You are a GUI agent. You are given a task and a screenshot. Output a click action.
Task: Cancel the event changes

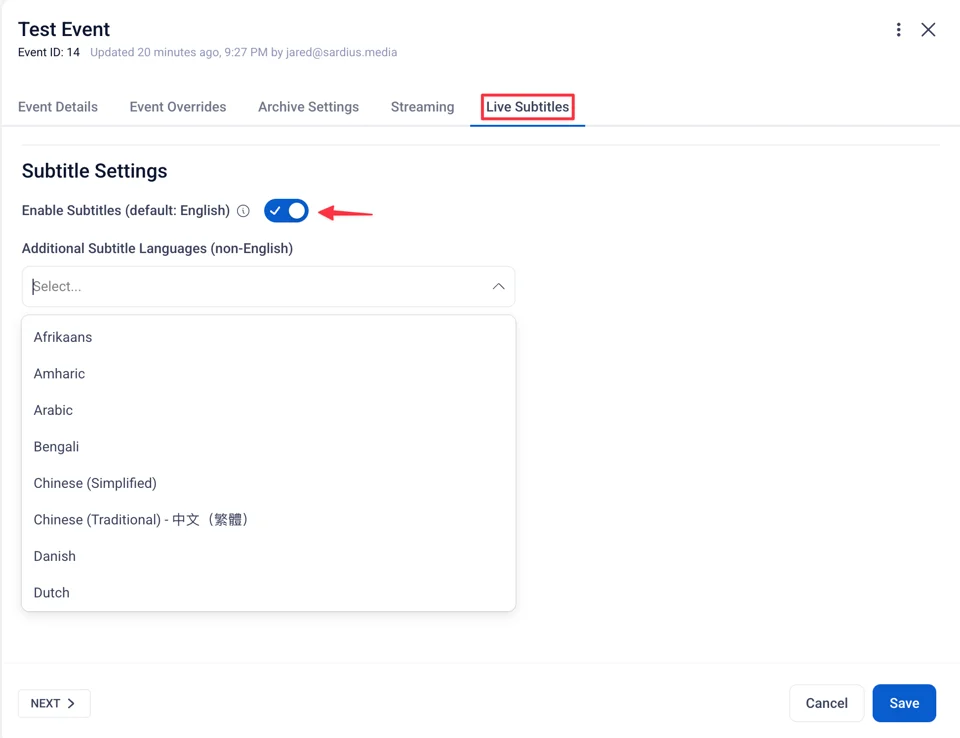pyautogui.click(x=827, y=703)
